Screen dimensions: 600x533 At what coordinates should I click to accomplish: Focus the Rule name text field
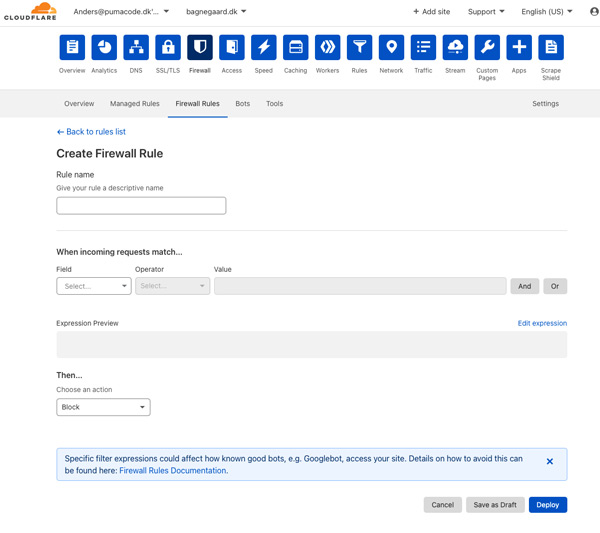point(141,205)
